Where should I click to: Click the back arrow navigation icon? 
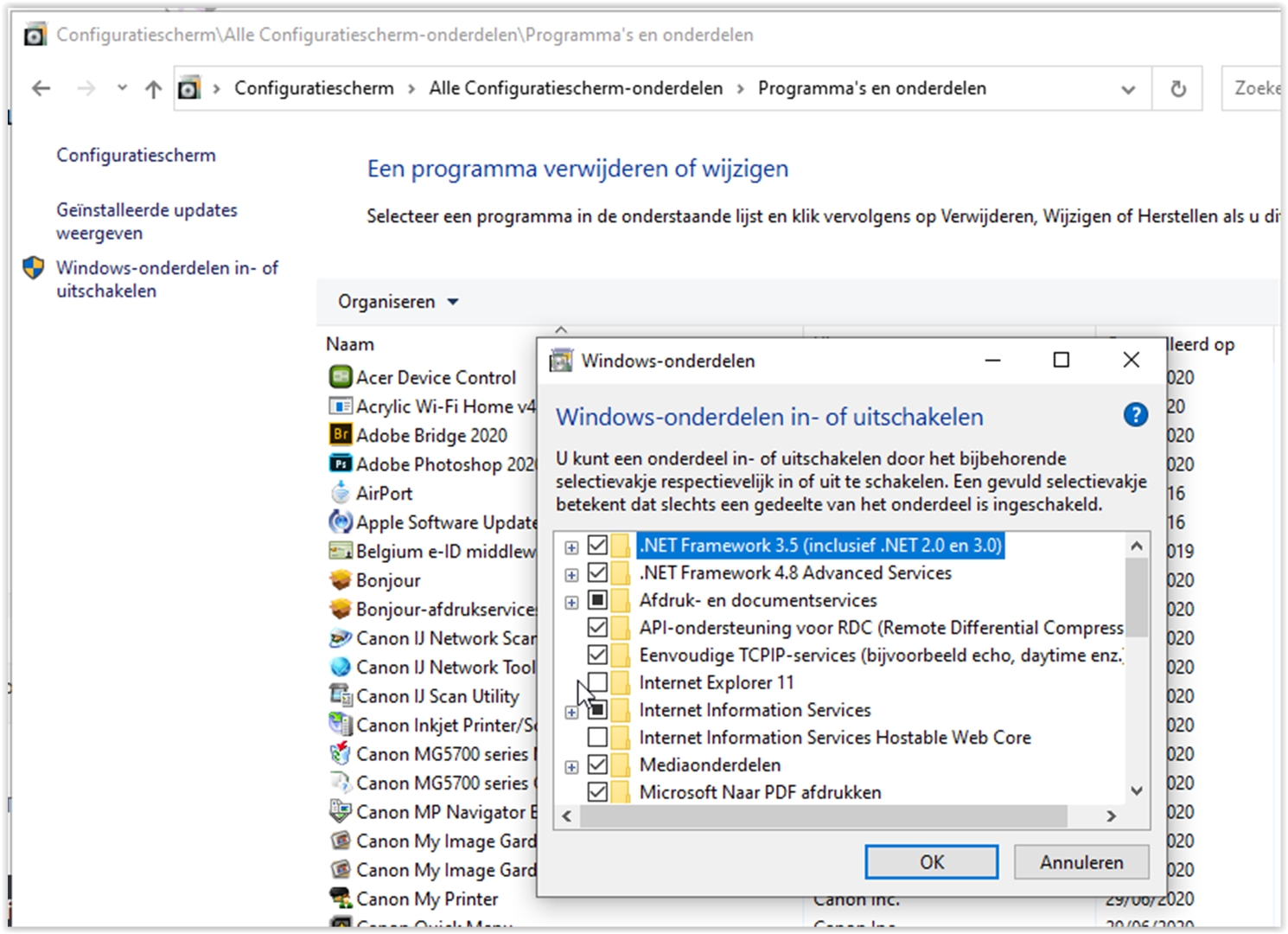(x=41, y=89)
